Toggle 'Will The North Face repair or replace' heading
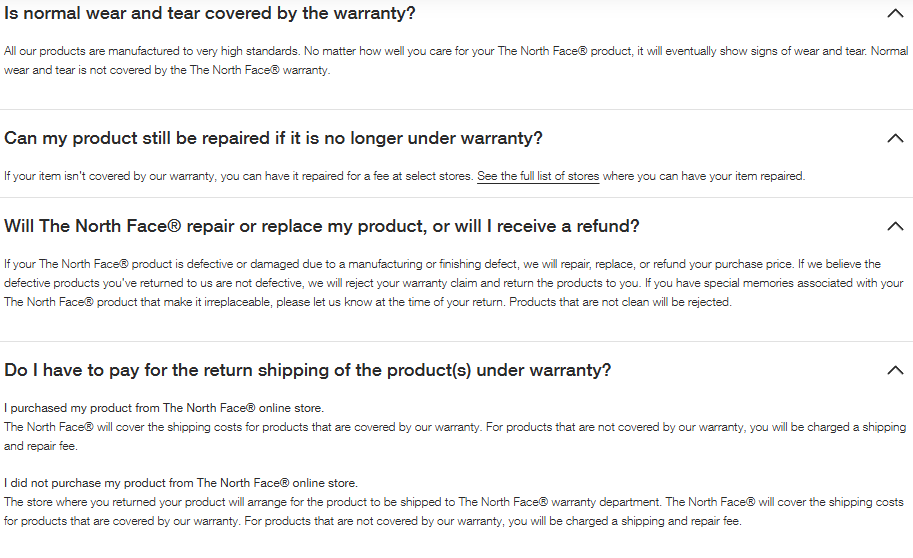913x558 pixels. click(321, 226)
